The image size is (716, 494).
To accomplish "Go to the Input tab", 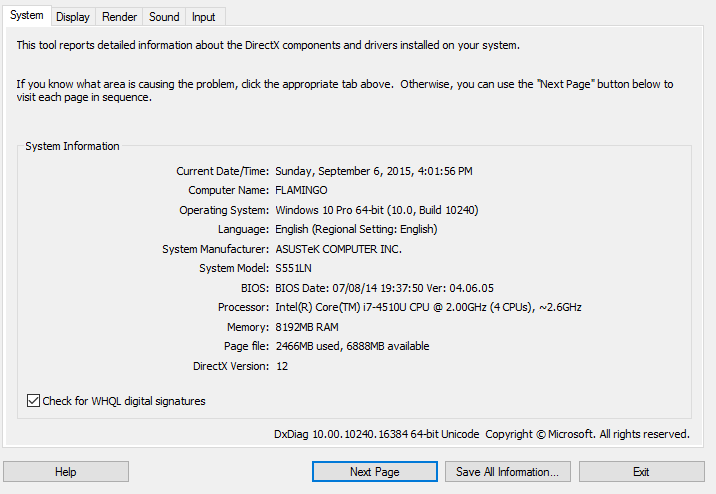I will click(x=203, y=17).
